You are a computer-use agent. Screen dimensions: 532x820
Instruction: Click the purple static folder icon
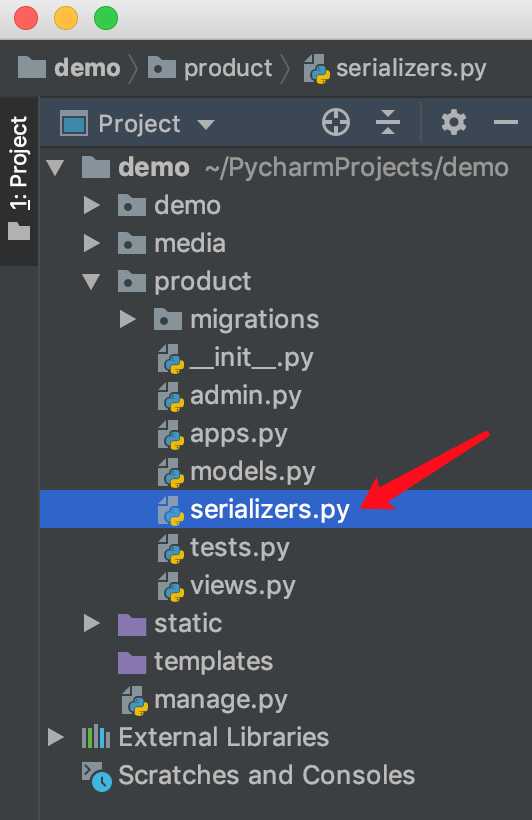132,624
